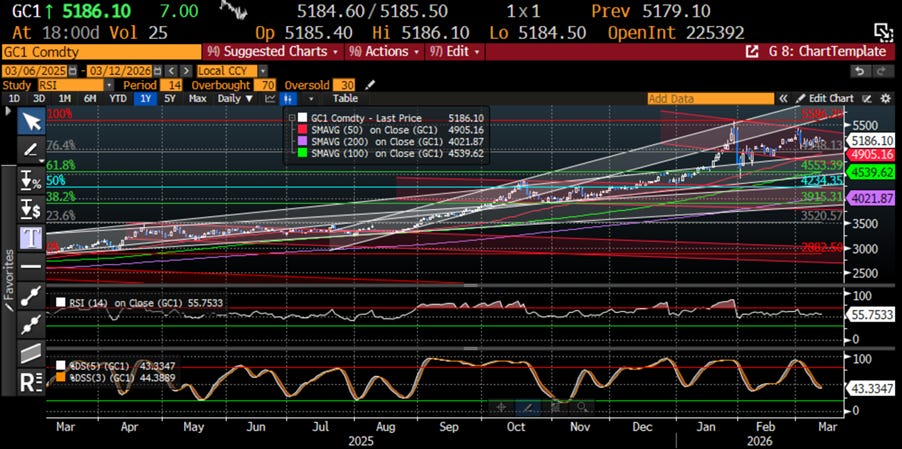
Task: Expand the left panel arrow above pointer tool
Action: pyautogui.click(x=7, y=110)
